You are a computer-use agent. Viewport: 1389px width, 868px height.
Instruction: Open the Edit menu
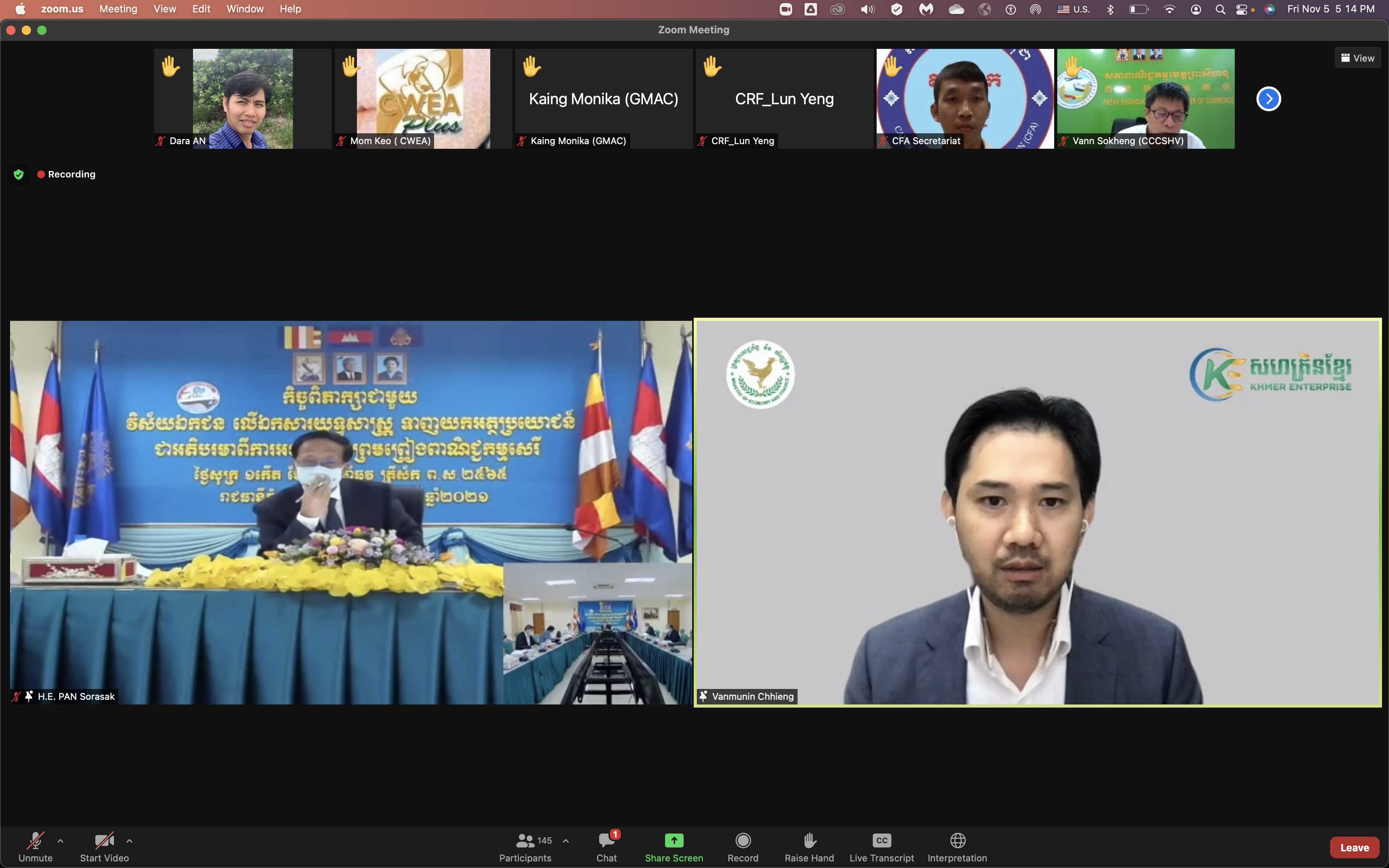tap(201, 9)
